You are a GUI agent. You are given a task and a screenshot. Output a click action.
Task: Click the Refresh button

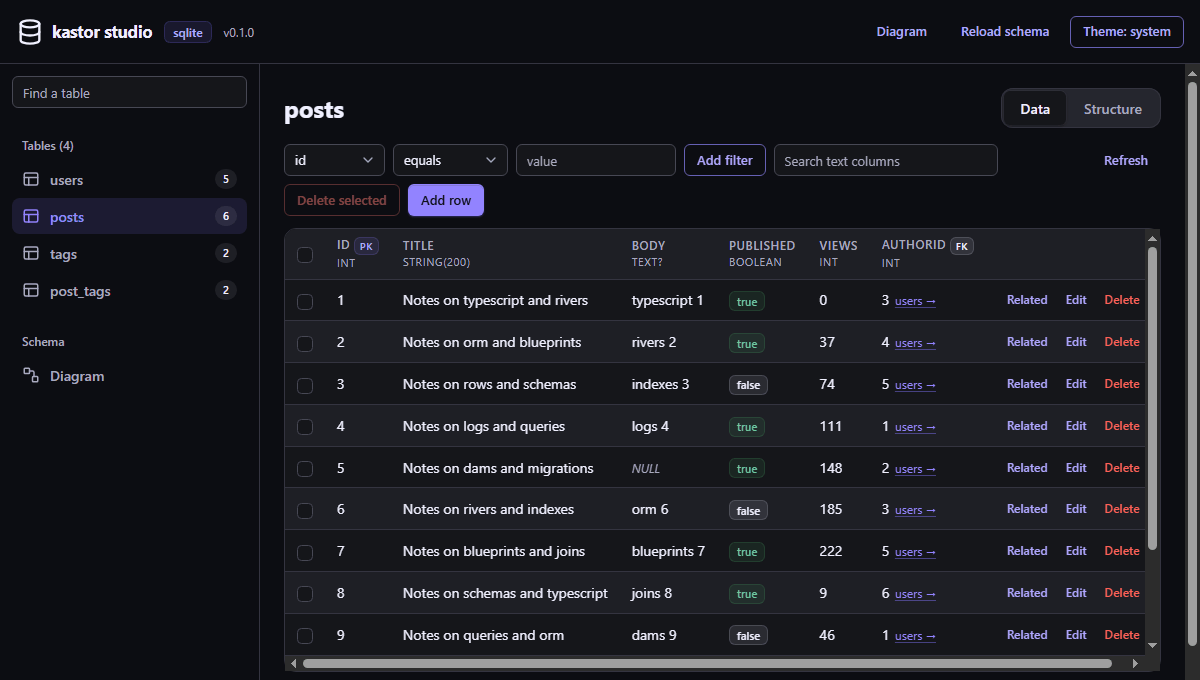(x=1126, y=160)
